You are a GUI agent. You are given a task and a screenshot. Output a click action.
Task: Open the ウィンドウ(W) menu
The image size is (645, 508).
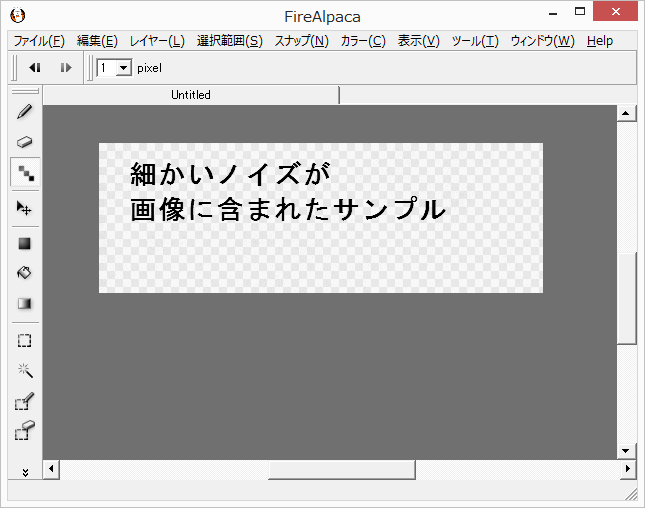pyautogui.click(x=543, y=41)
